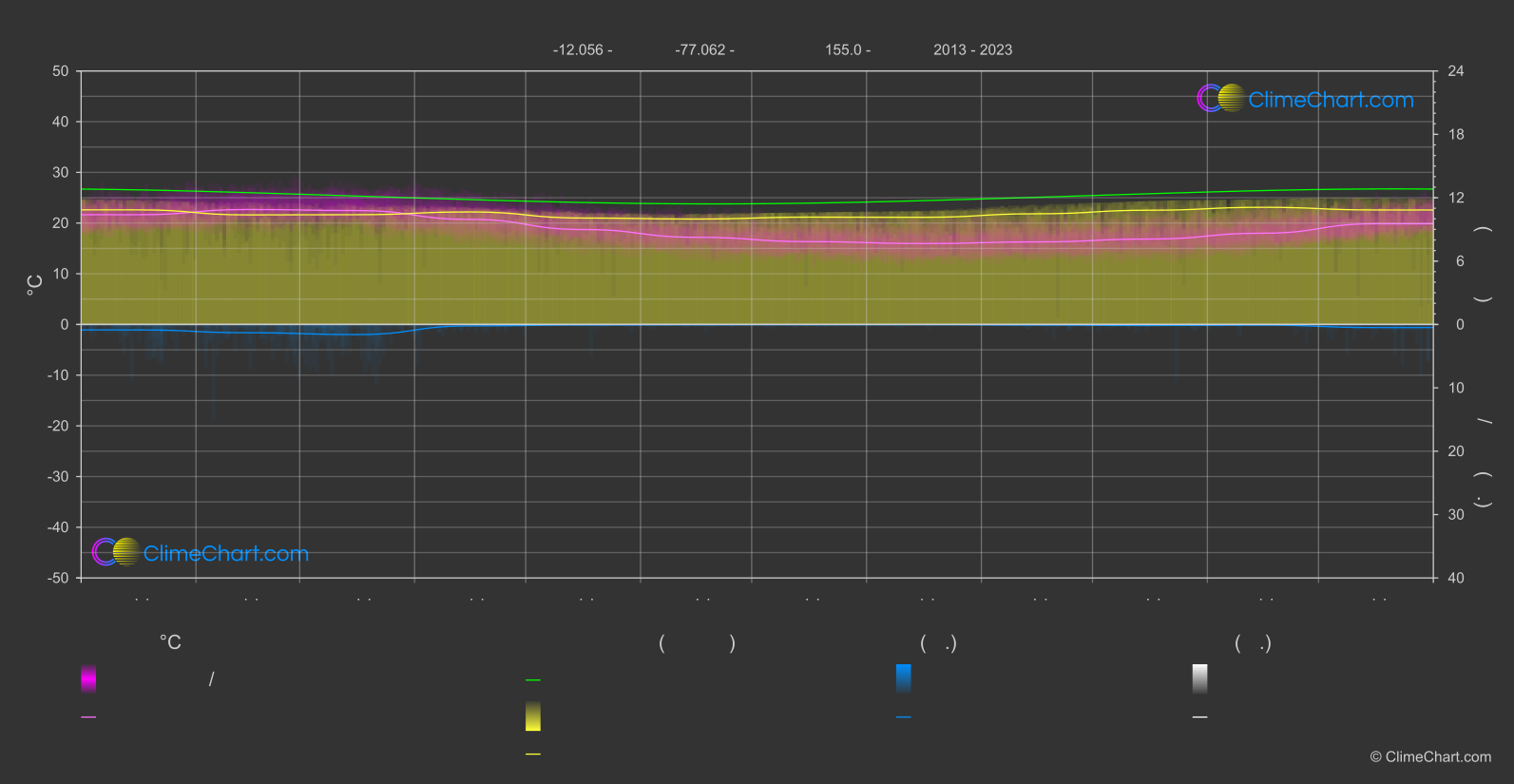Click the 2013 - 2023 period label
Viewport: 1514px width, 784px height.
point(972,49)
